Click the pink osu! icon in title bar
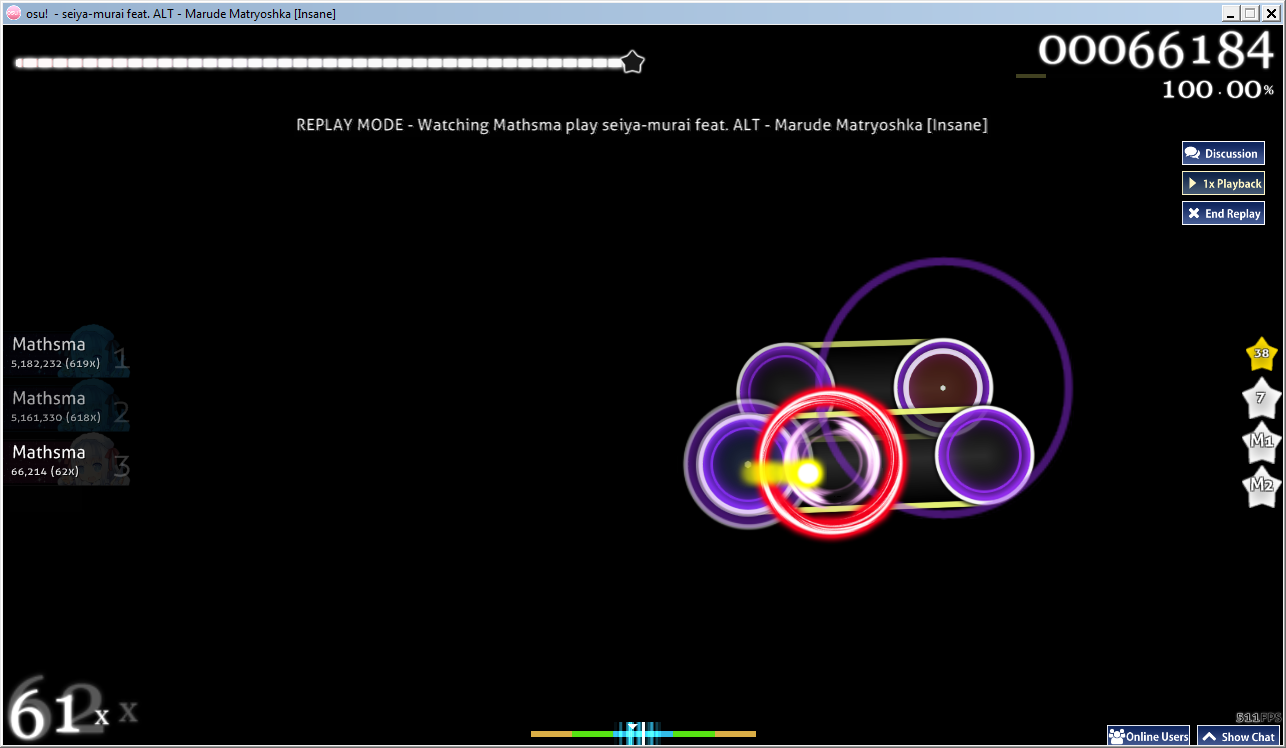This screenshot has width=1286, height=748. click(13, 13)
